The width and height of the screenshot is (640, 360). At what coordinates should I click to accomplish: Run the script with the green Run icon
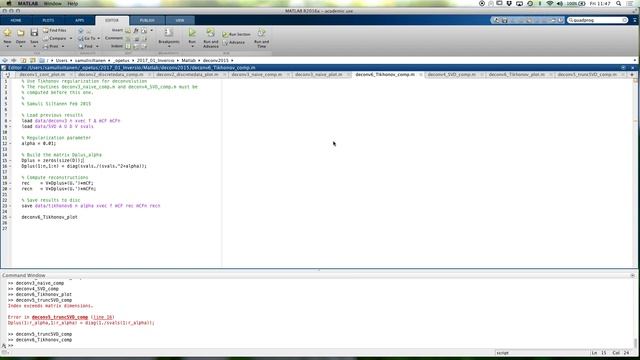pyautogui.click(x=192, y=33)
